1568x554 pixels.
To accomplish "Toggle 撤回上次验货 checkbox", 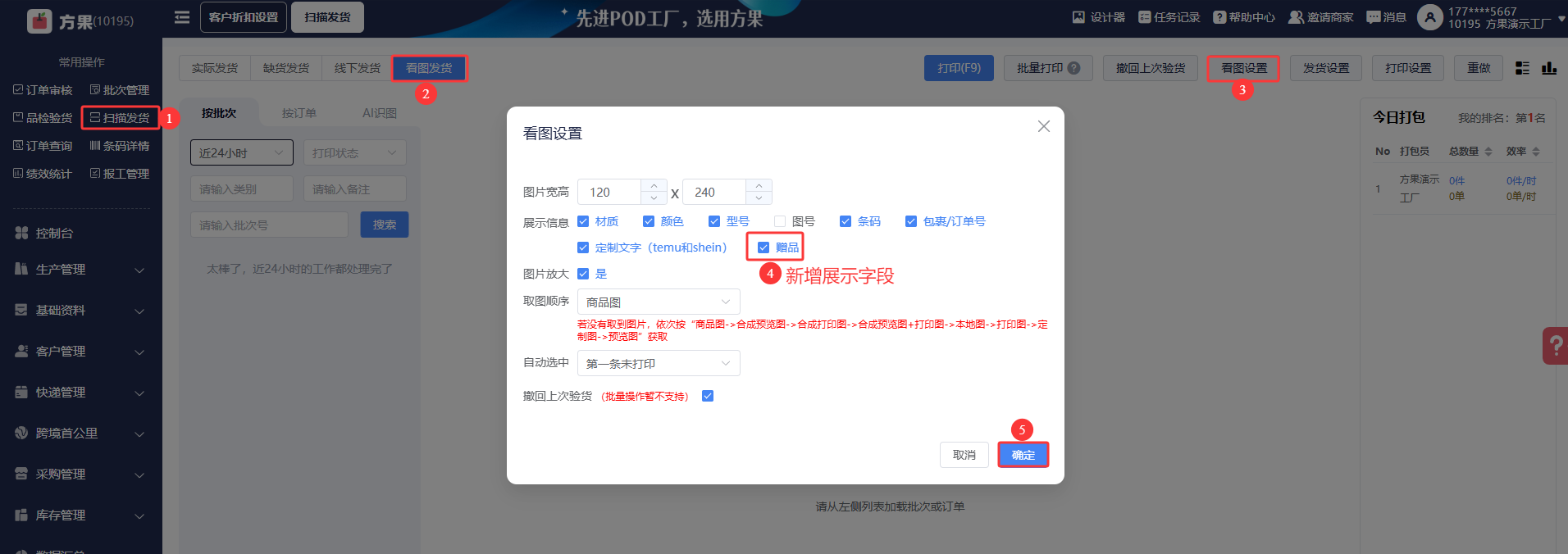I will coord(708,396).
